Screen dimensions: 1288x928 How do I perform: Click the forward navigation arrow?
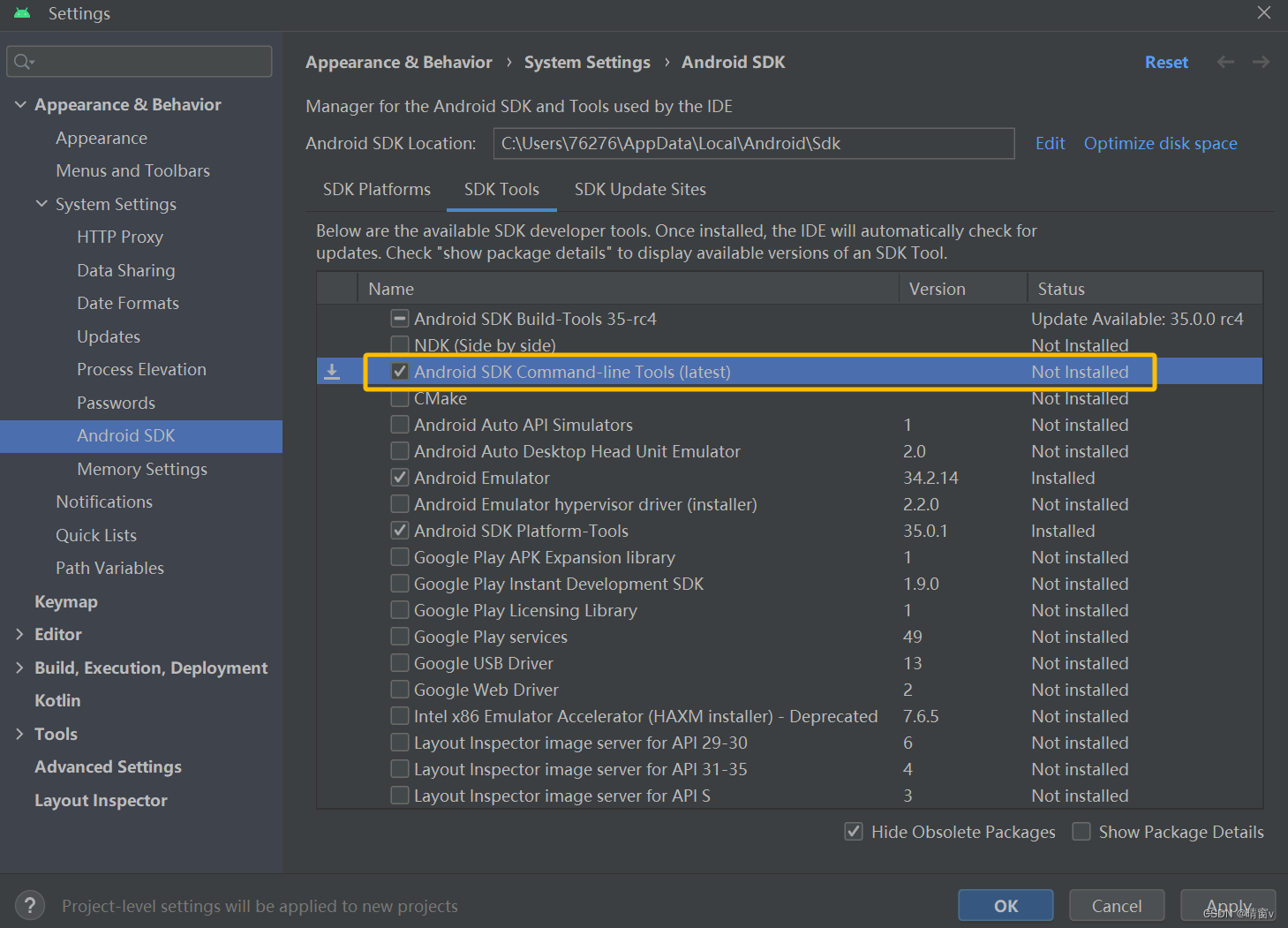[1261, 62]
